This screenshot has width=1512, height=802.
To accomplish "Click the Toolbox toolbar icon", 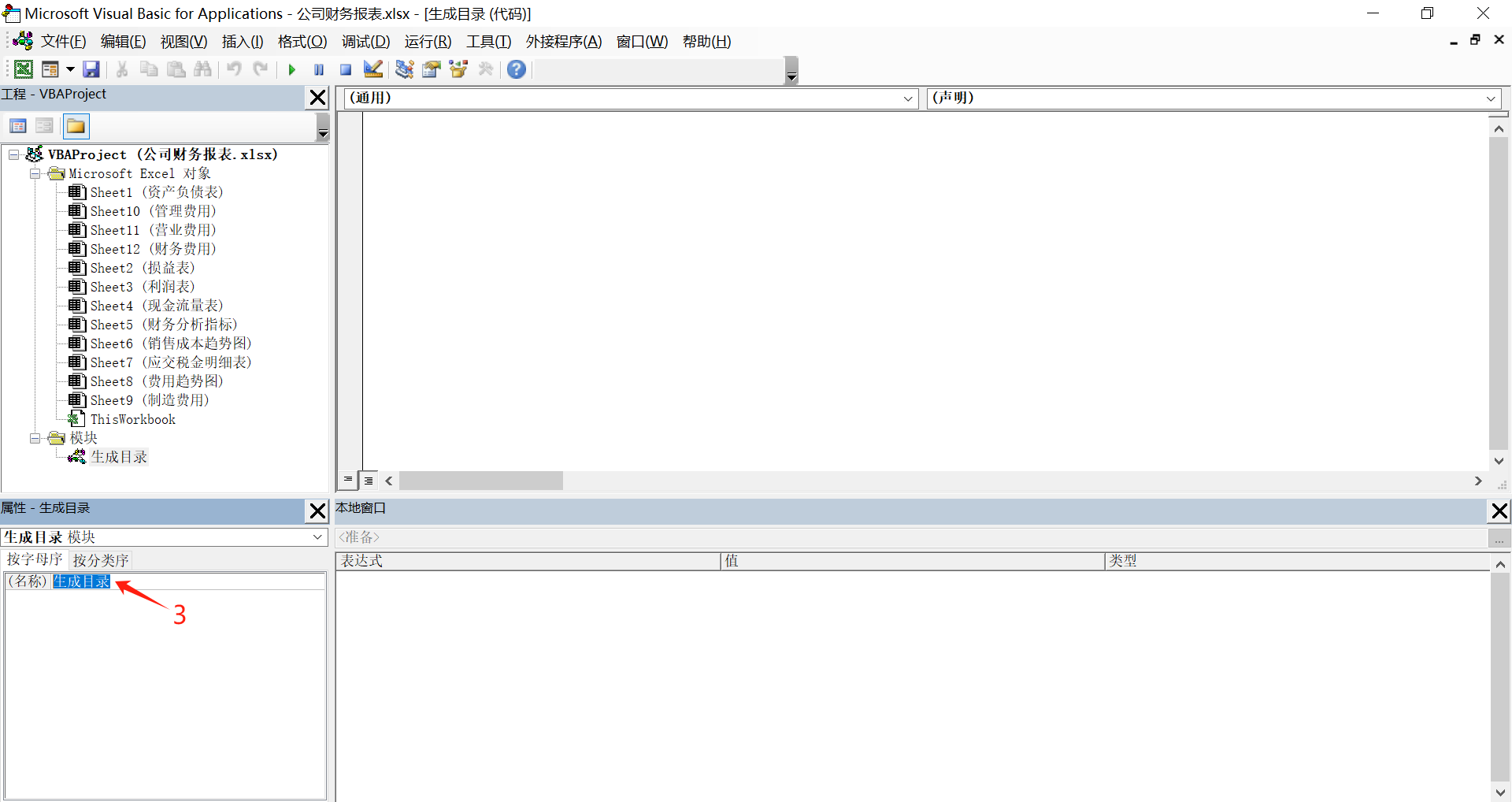I will pos(486,69).
